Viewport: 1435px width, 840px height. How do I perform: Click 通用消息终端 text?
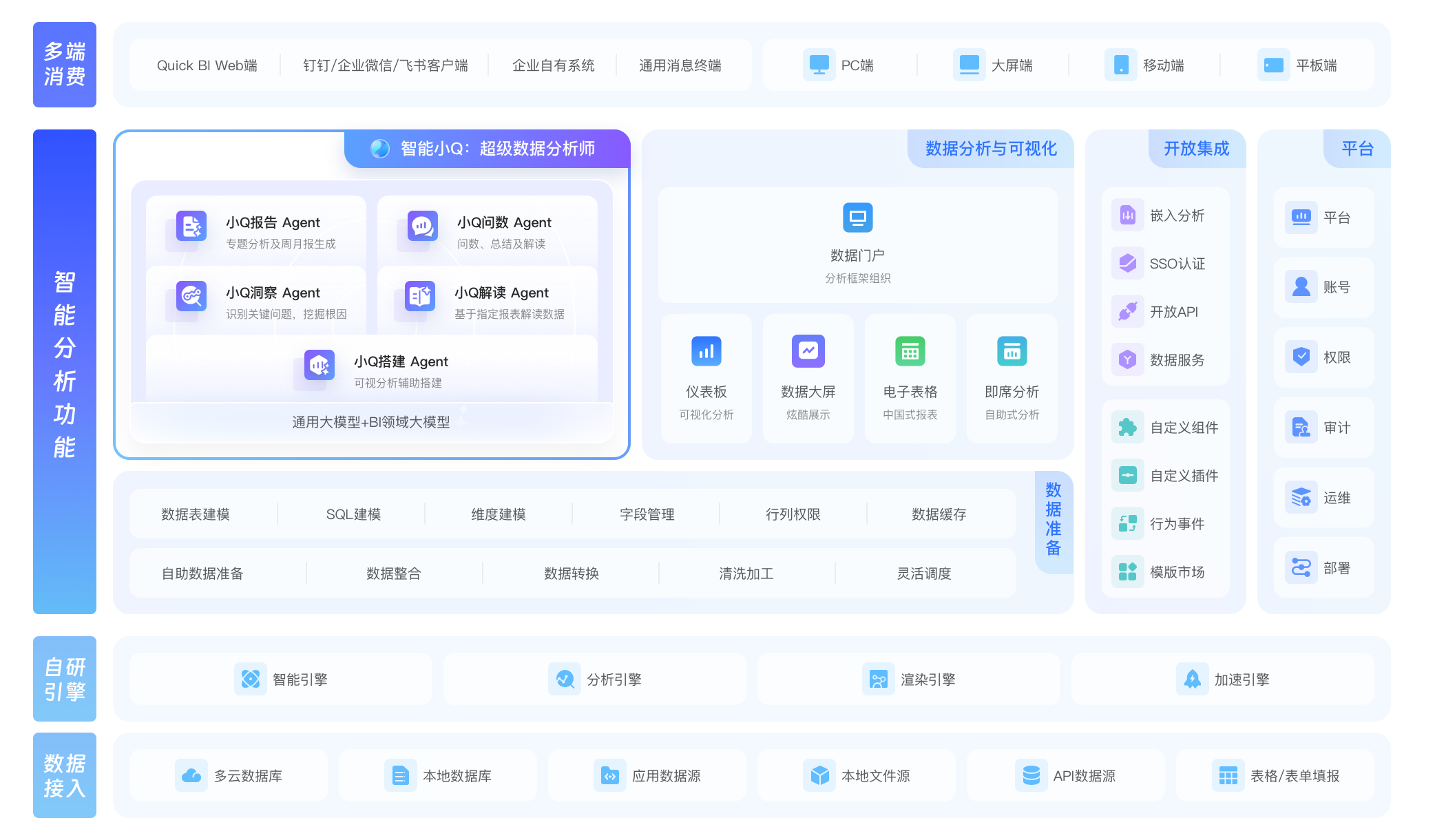pyautogui.click(x=680, y=65)
